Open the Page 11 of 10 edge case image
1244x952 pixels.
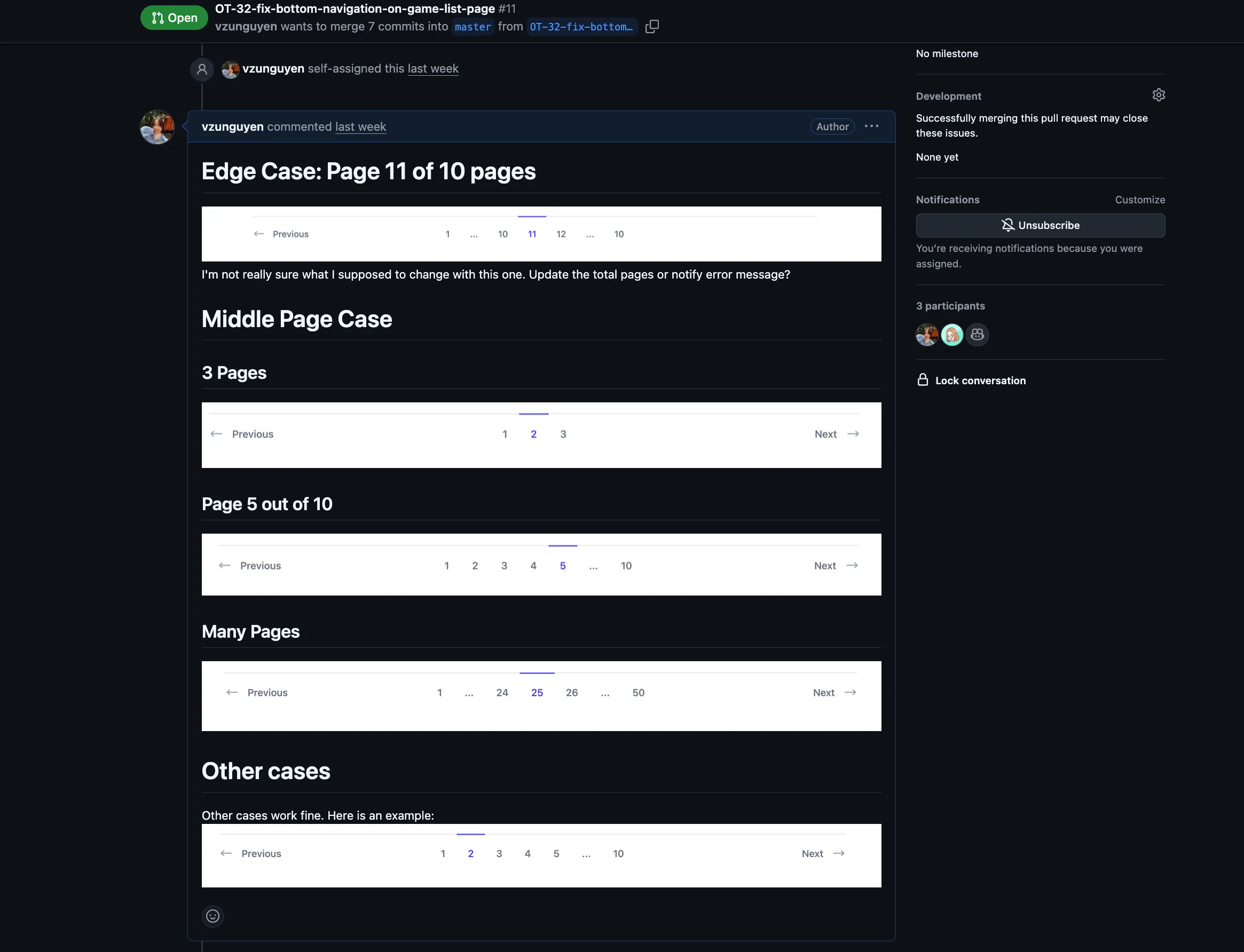coord(541,234)
